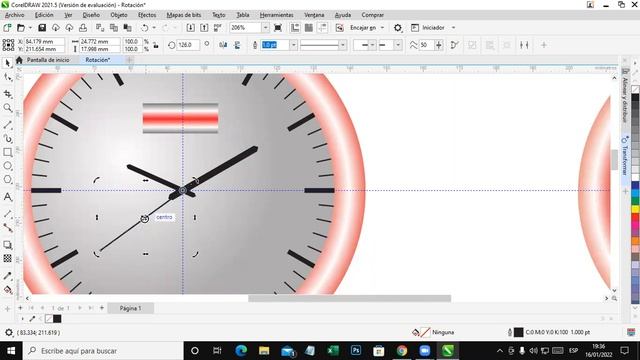Select the Drop Shadow tool
The width and height of the screenshot is (640, 360).
tap(7, 245)
